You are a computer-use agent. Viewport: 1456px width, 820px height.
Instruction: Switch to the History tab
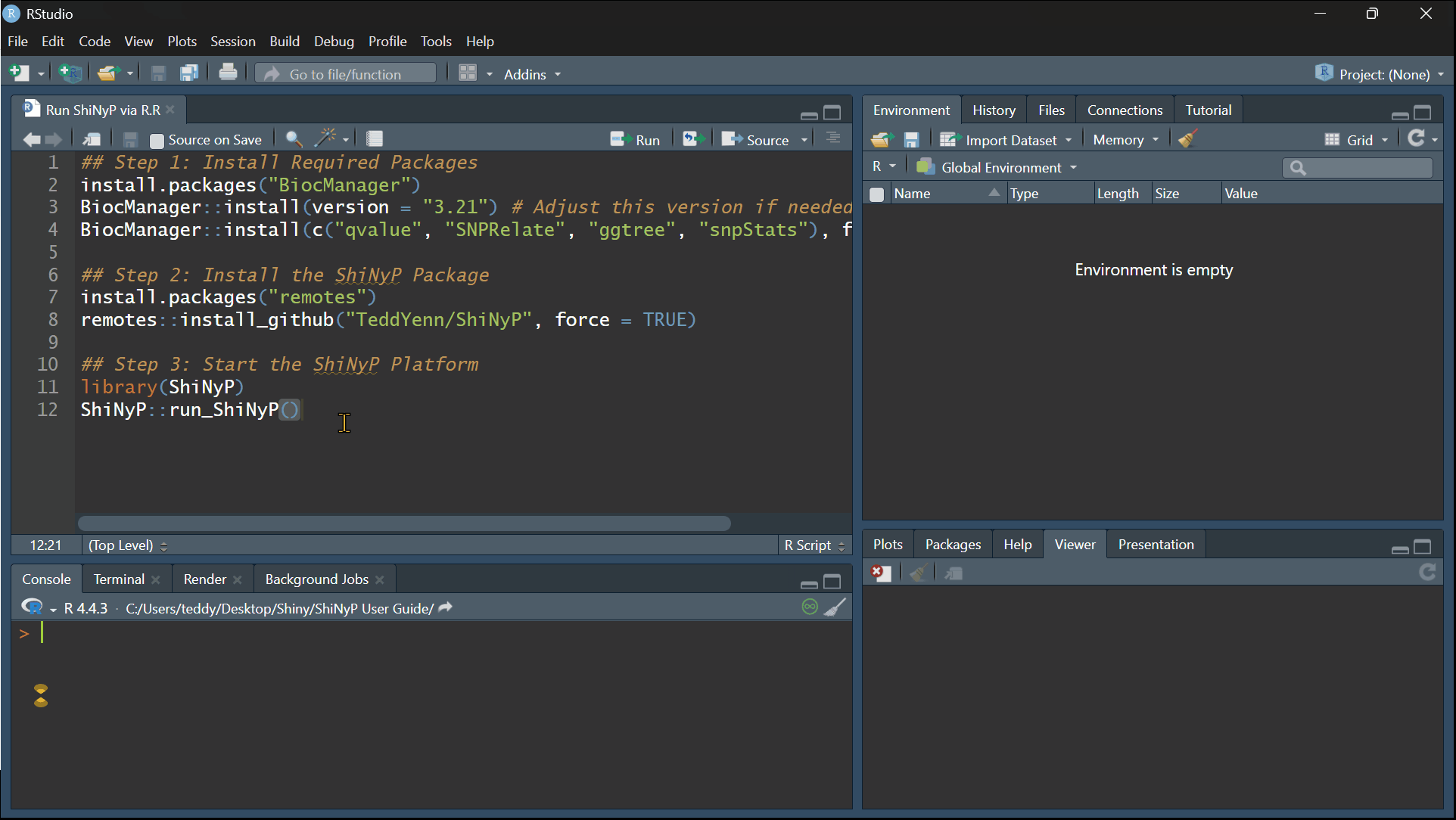(994, 110)
